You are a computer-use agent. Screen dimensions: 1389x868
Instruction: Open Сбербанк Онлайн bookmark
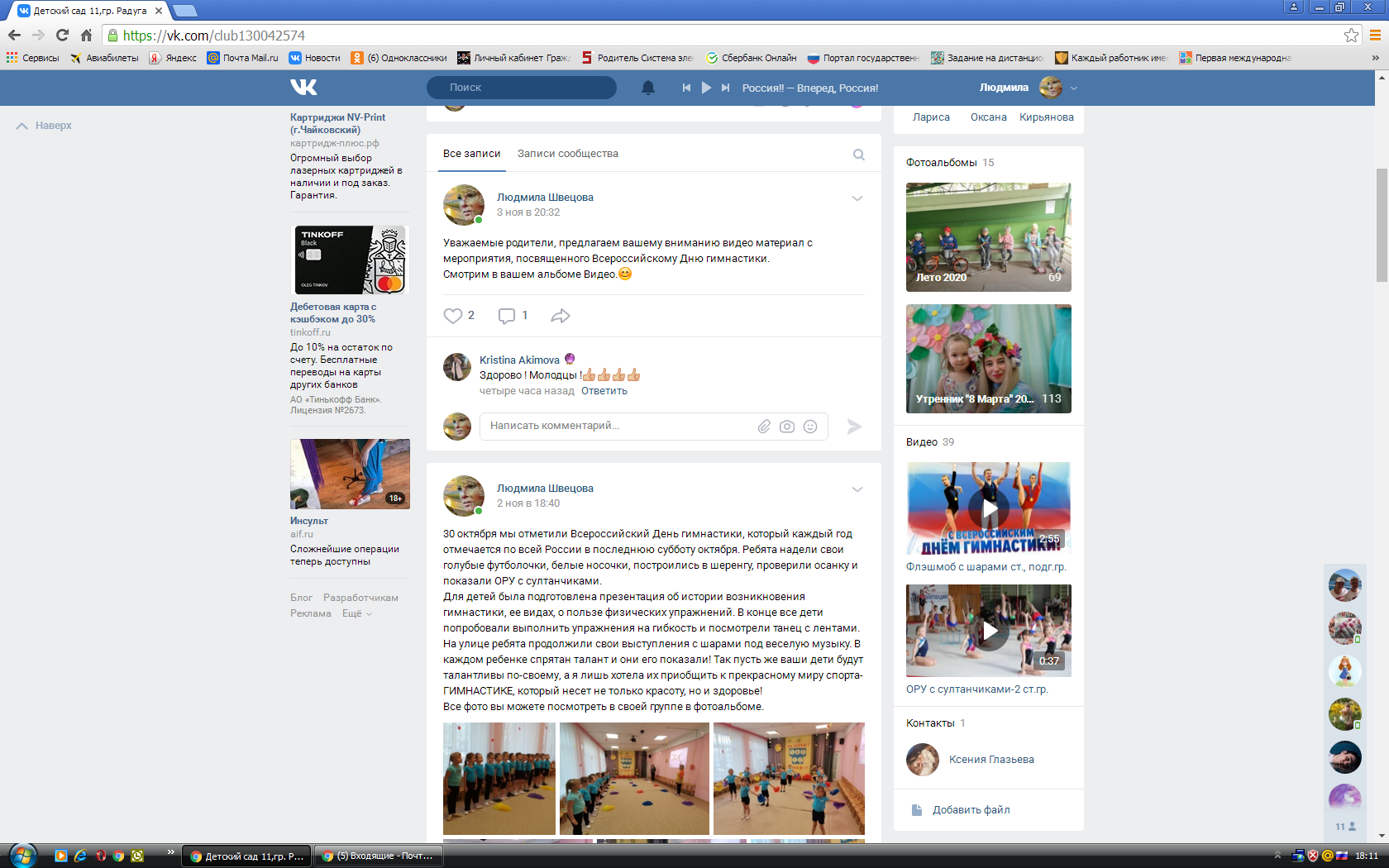click(751, 58)
